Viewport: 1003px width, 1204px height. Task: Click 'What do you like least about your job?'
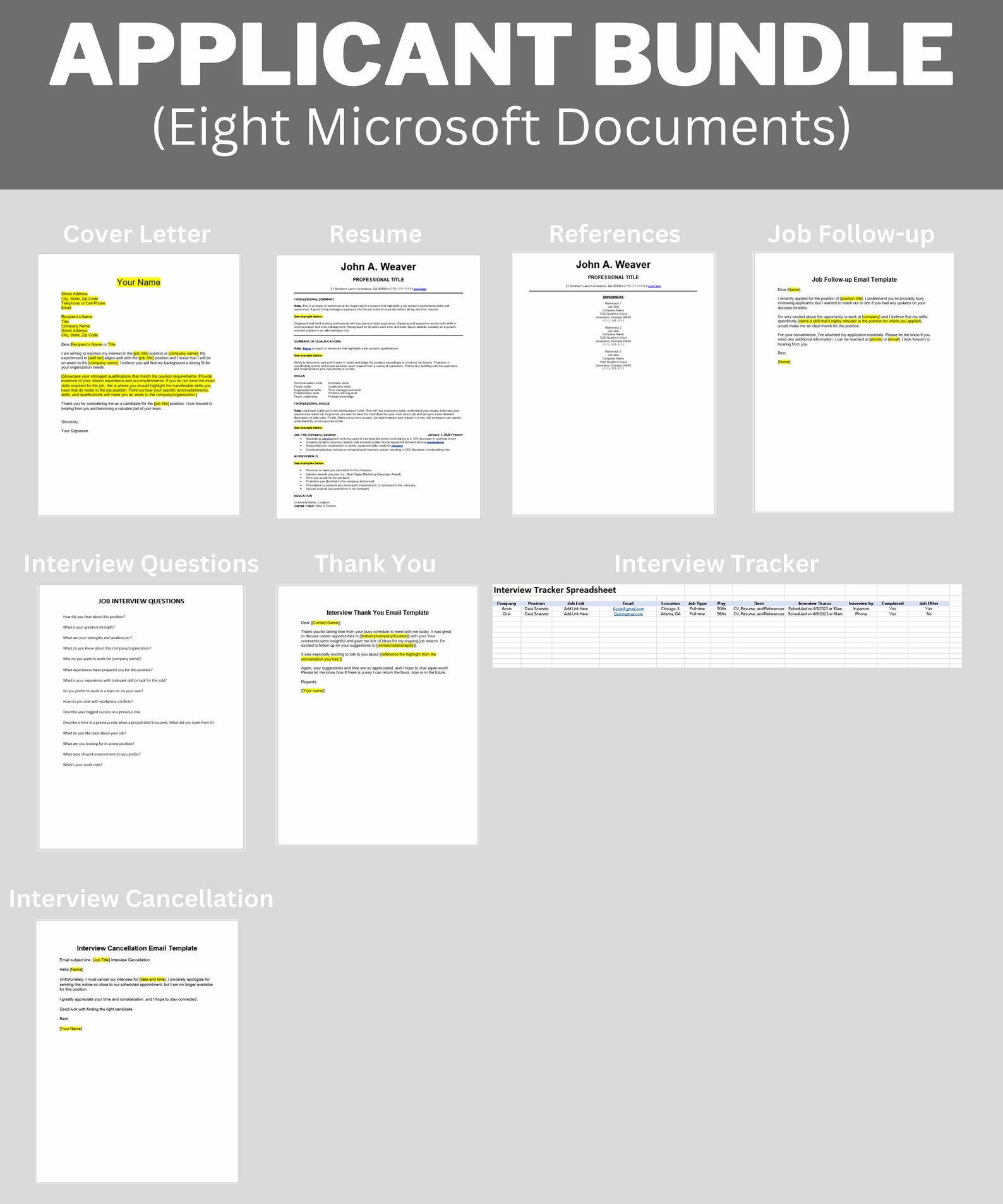(x=94, y=733)
